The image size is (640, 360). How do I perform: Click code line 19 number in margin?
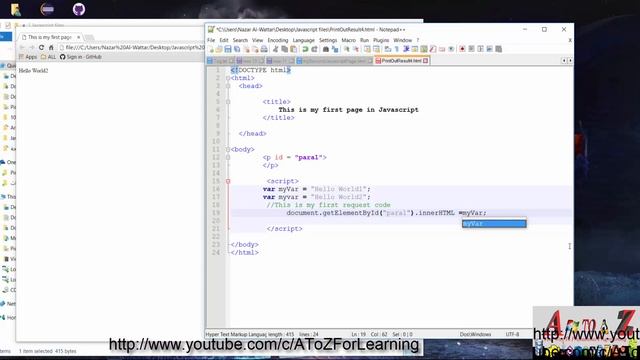tap(216, 213)
